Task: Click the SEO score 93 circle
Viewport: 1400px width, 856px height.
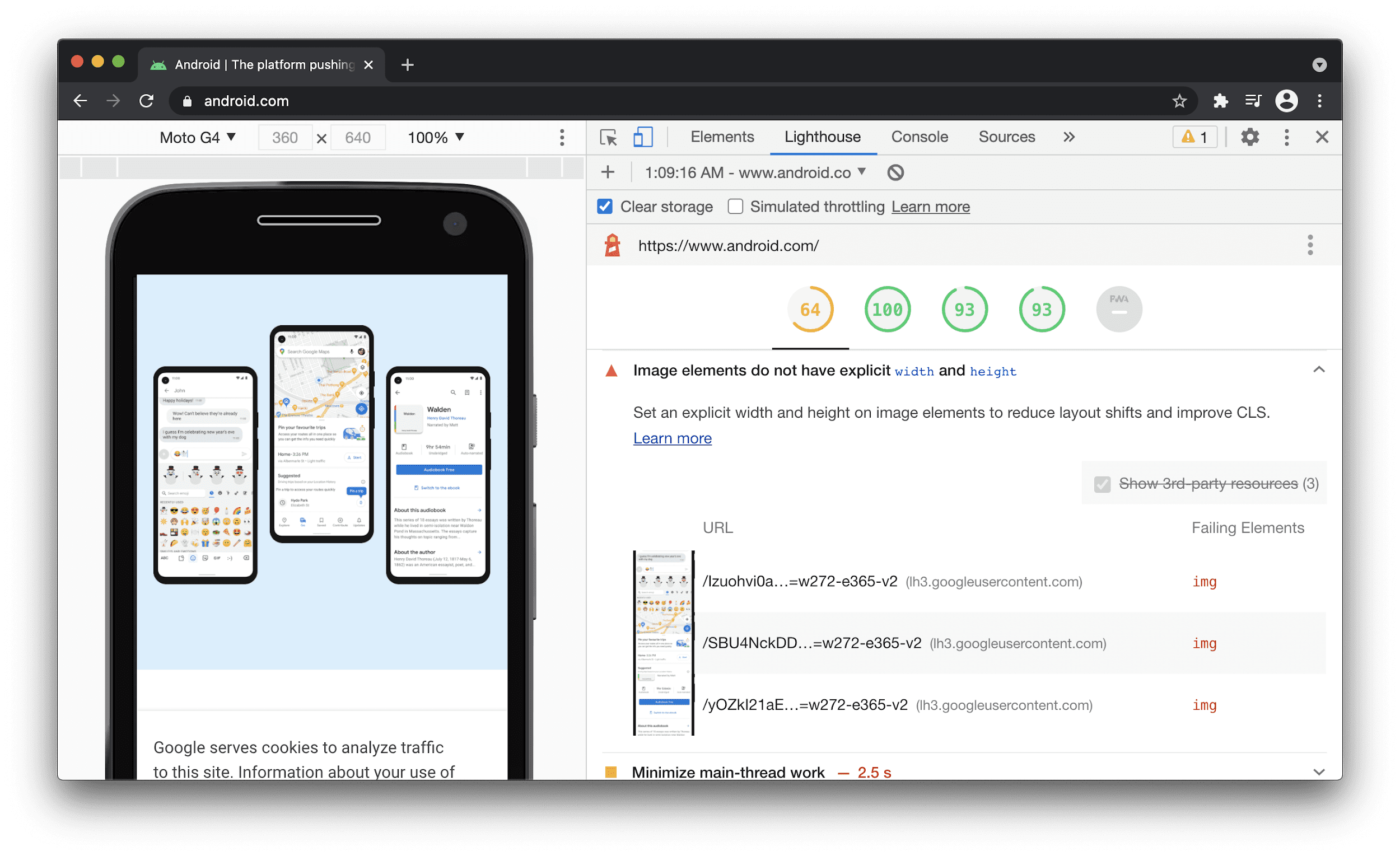Action: [1040, 307]
